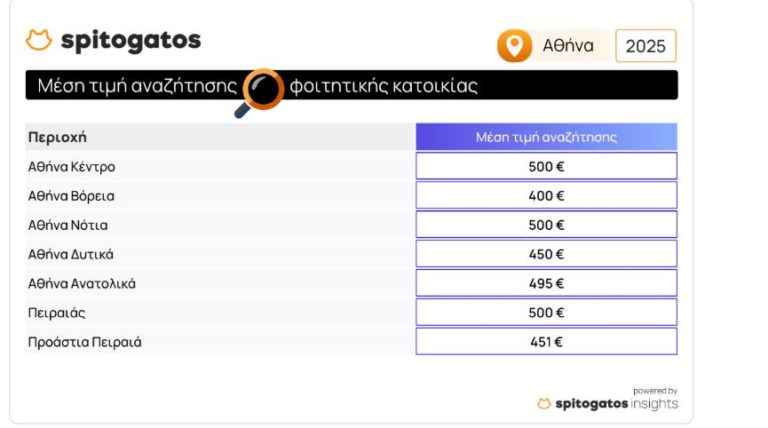Click the 400 € price cell
The width and height of the screenshot is (768, 428).
tap(546, 196)
